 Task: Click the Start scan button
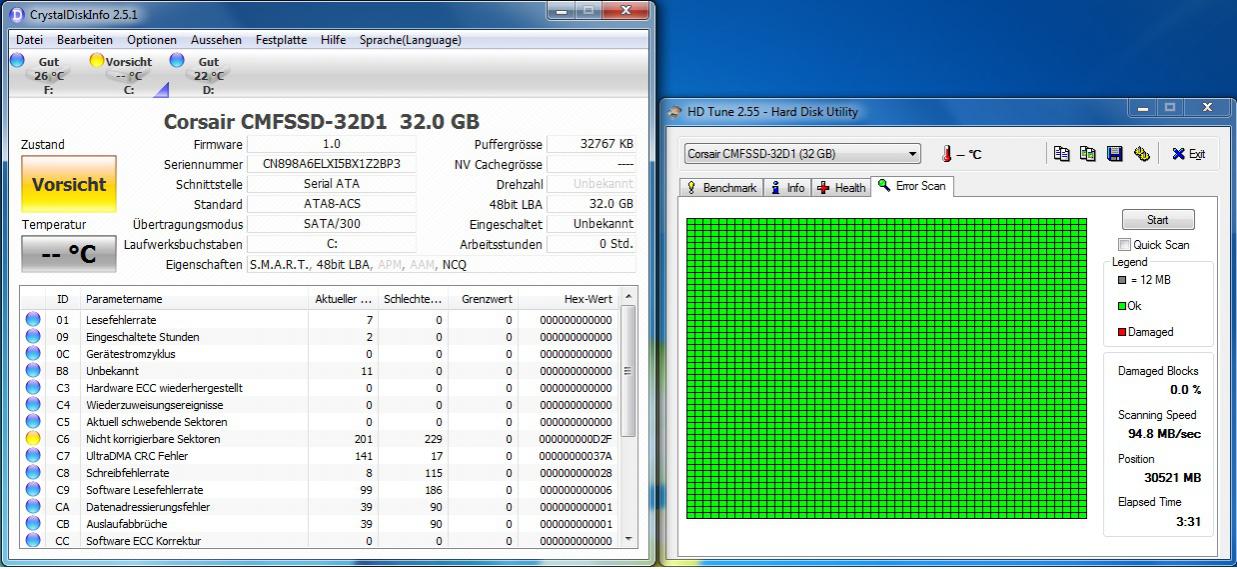1158,220
